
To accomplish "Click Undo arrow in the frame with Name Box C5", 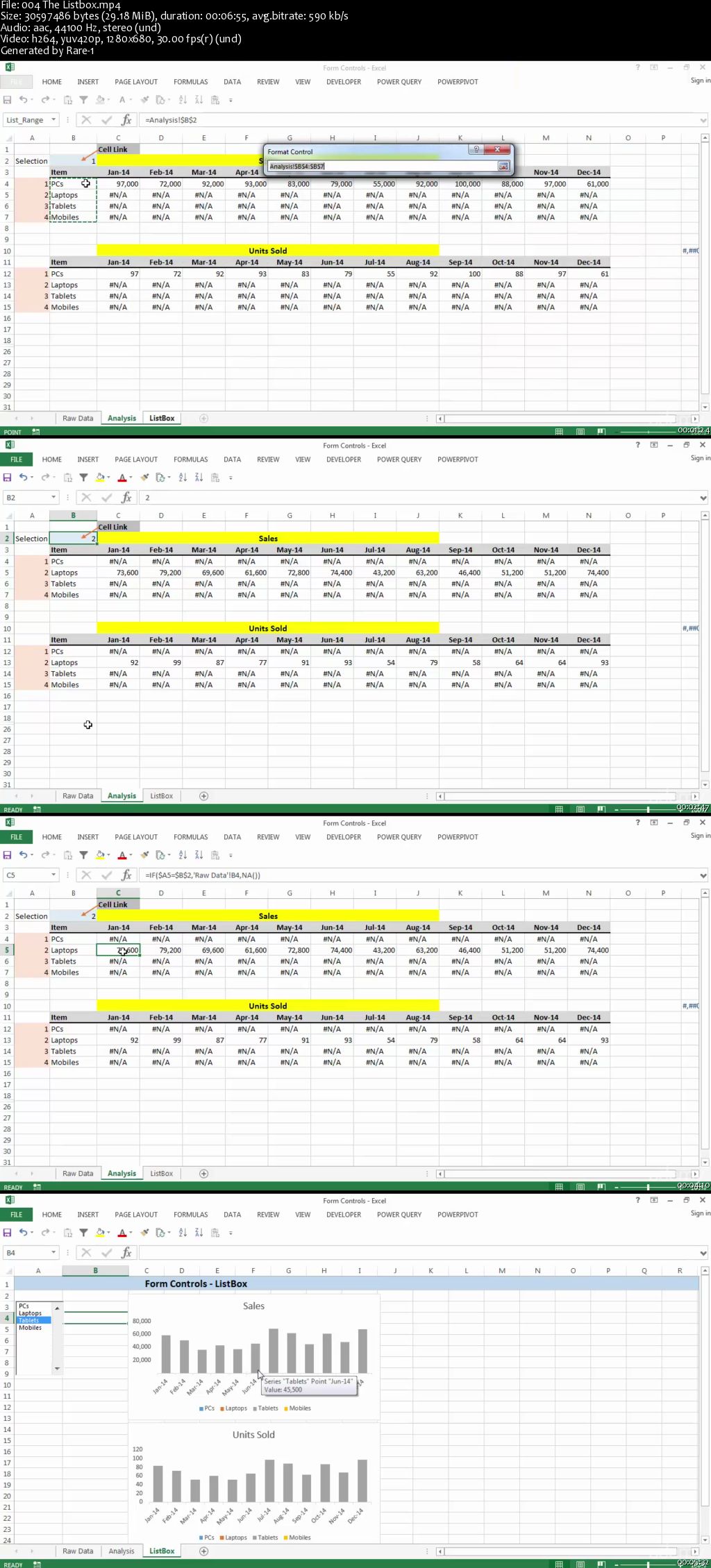I will [22, 855].
